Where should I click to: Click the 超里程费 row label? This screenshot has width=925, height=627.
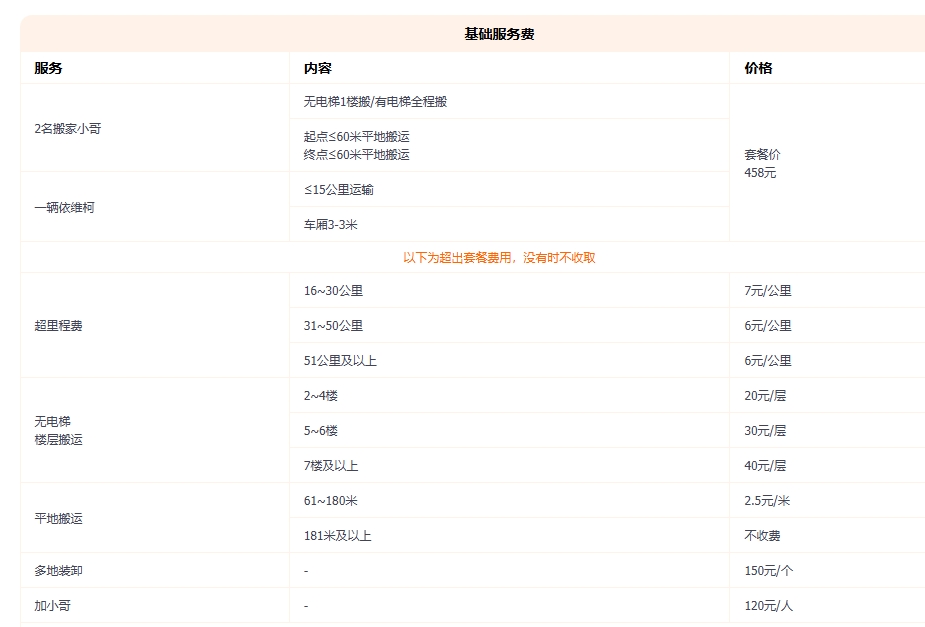50,325
